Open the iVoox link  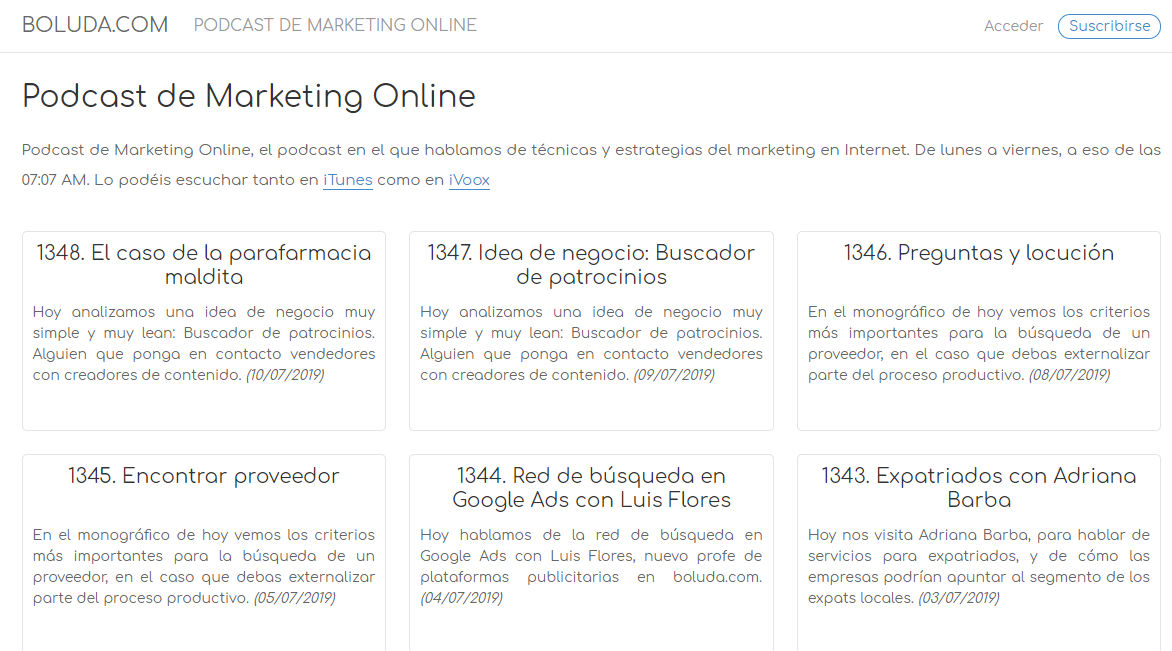[x=469, y=181]
